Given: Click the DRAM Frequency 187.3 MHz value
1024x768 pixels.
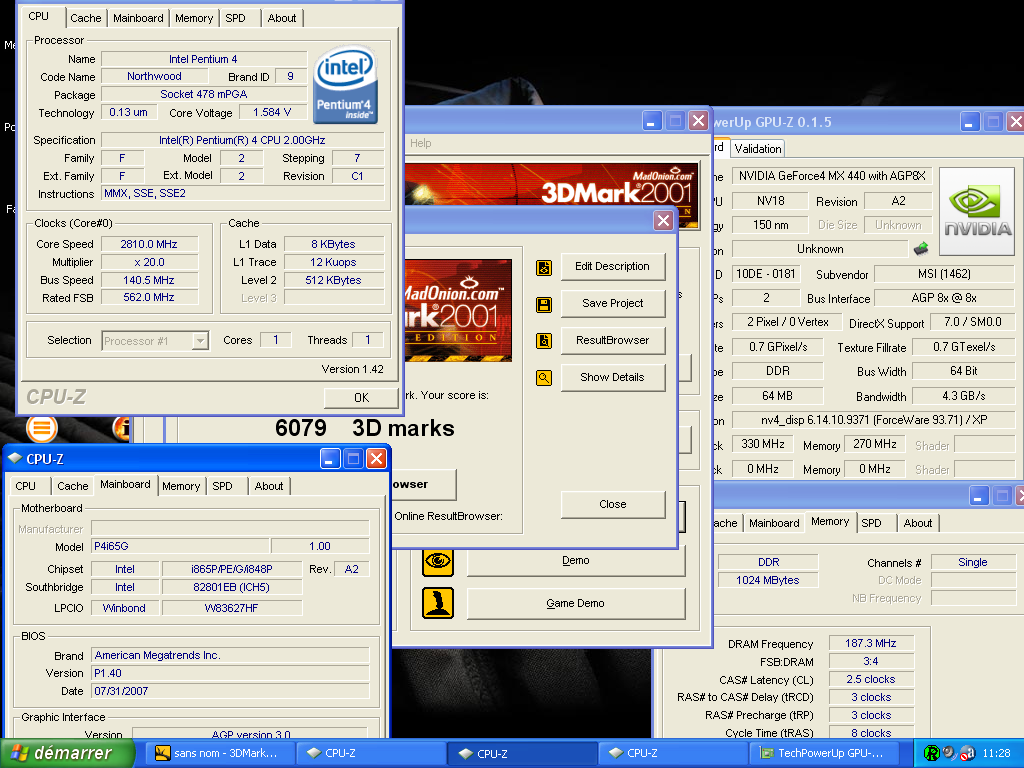Looking at the screenshot, I should pos(871,643).
